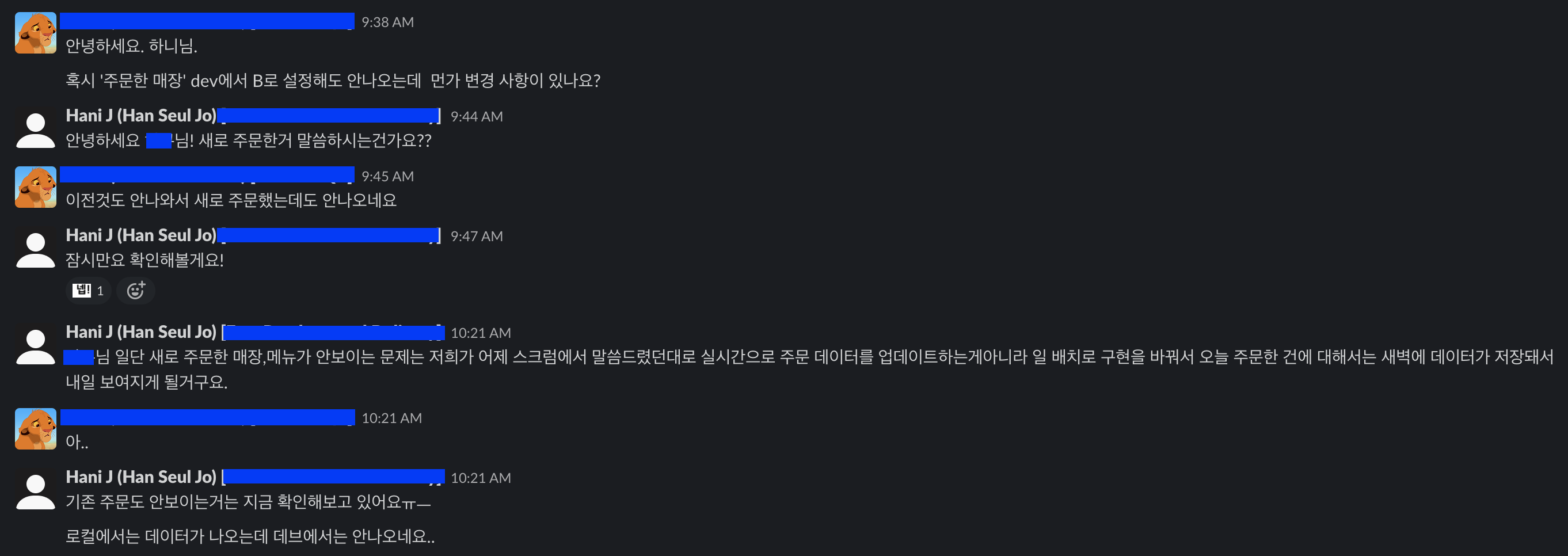The width and height of the screenshot is (1568, 556).
Task: Open the 9:38 AM message timestamp
Action: (x=388, y=22)
